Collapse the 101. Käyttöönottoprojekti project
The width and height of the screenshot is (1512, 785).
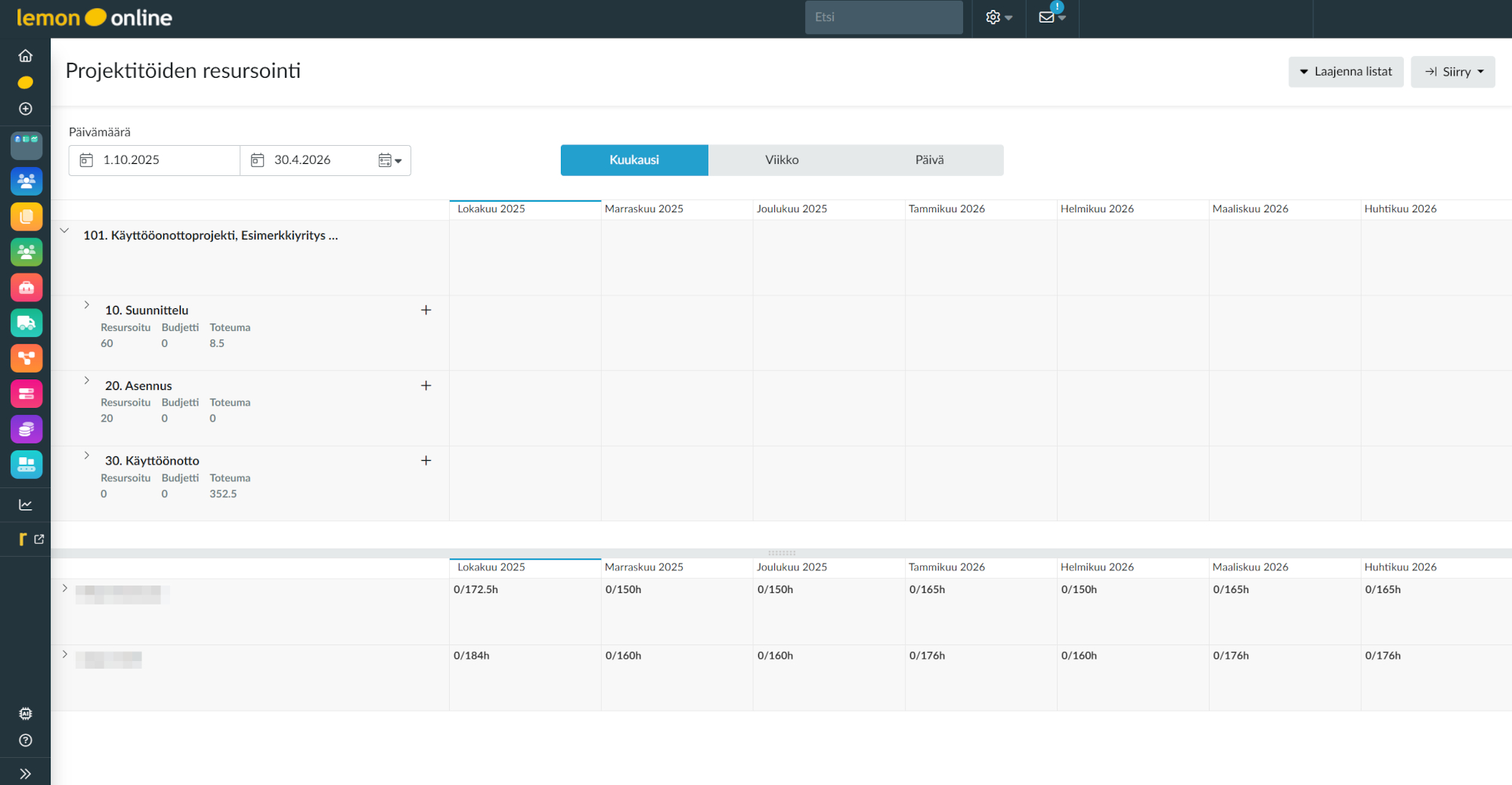point(65,230)
